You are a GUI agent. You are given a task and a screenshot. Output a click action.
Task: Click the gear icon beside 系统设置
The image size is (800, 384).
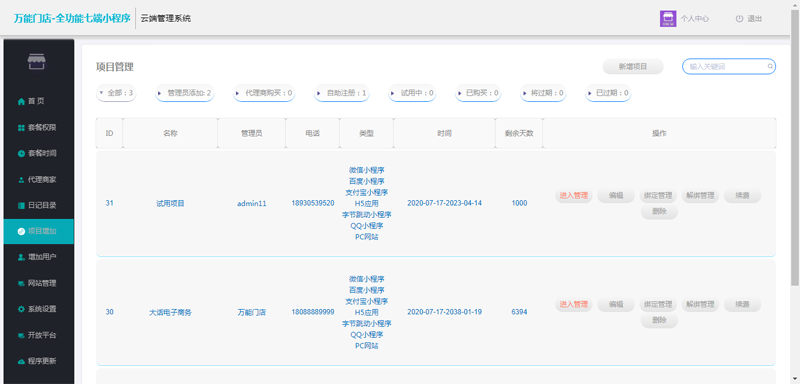(21, 309)
